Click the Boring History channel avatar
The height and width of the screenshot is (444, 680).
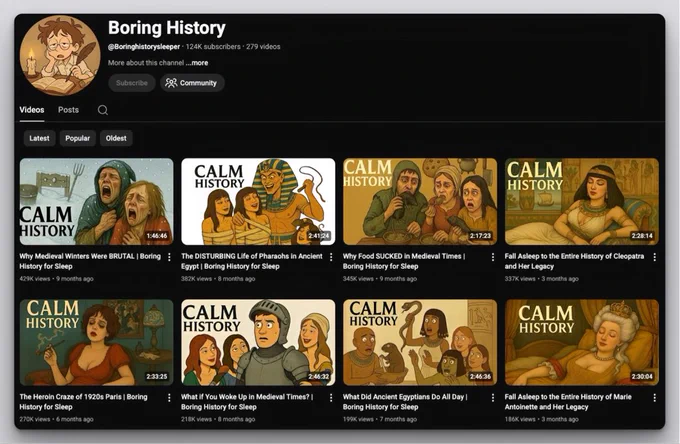tap(60, 55)
